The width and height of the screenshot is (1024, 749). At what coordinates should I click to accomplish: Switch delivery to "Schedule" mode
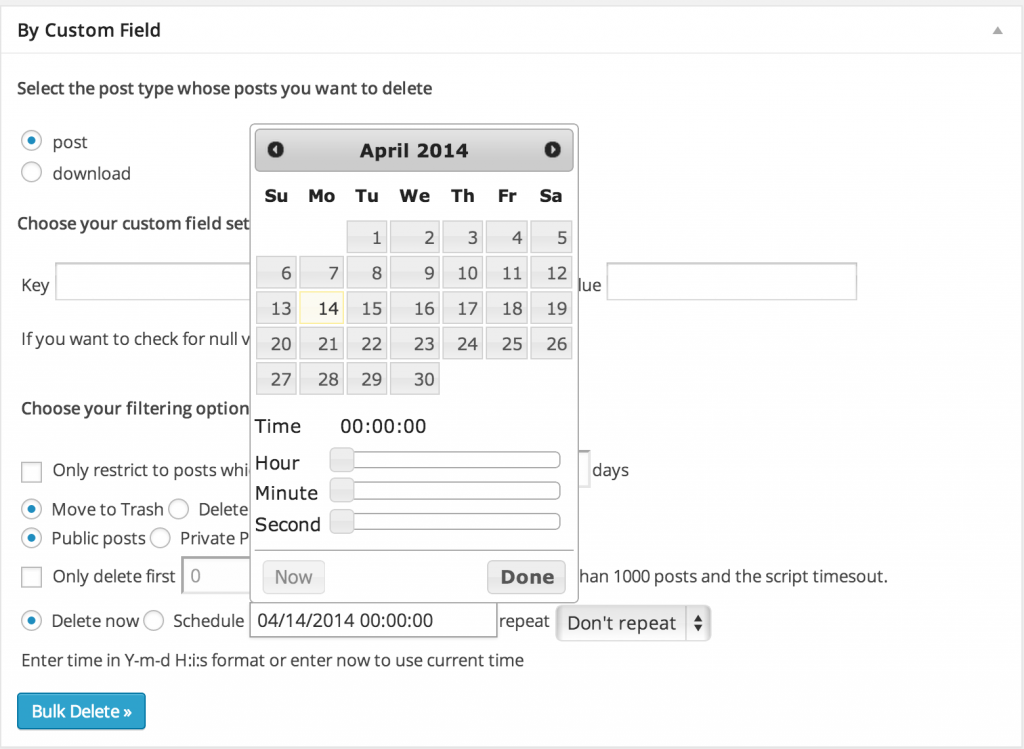[153, 620]
